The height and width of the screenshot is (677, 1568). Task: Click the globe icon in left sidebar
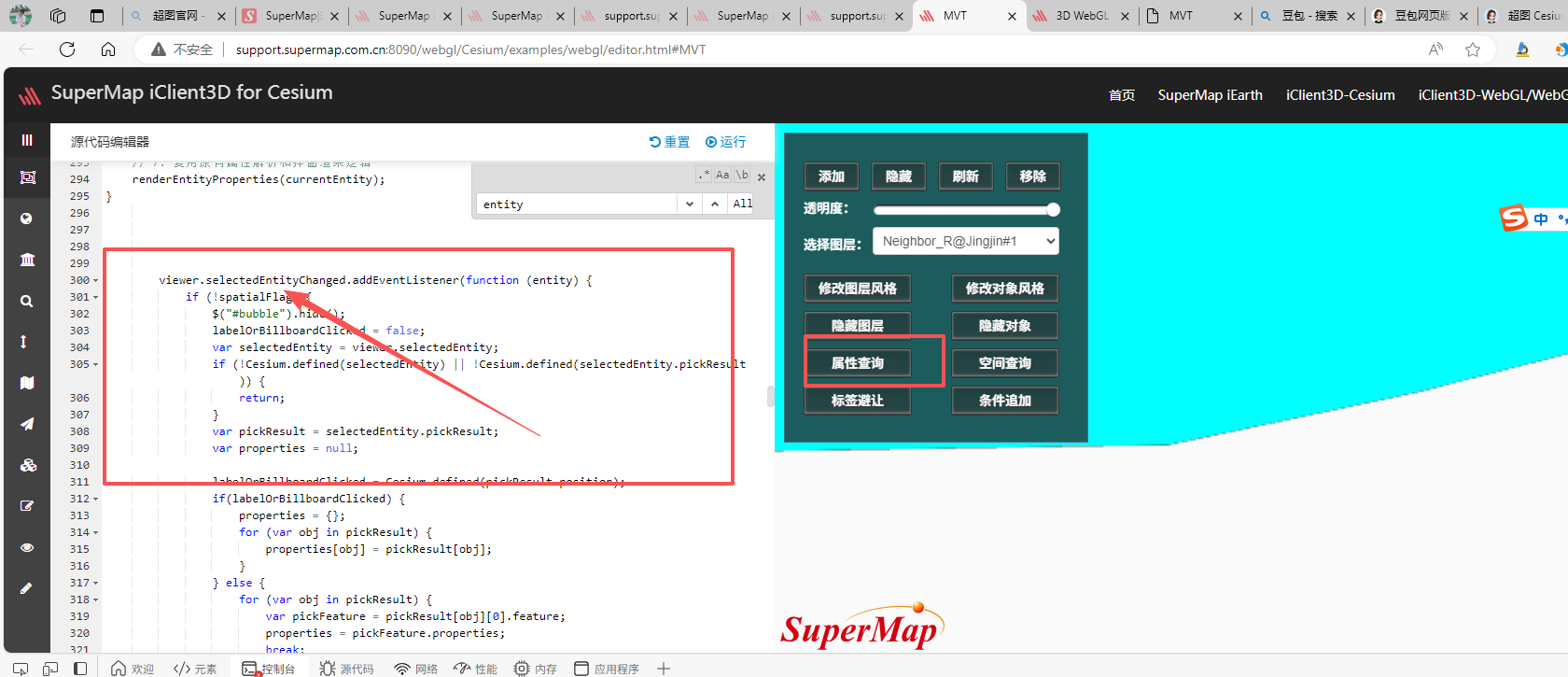point(26,219)
